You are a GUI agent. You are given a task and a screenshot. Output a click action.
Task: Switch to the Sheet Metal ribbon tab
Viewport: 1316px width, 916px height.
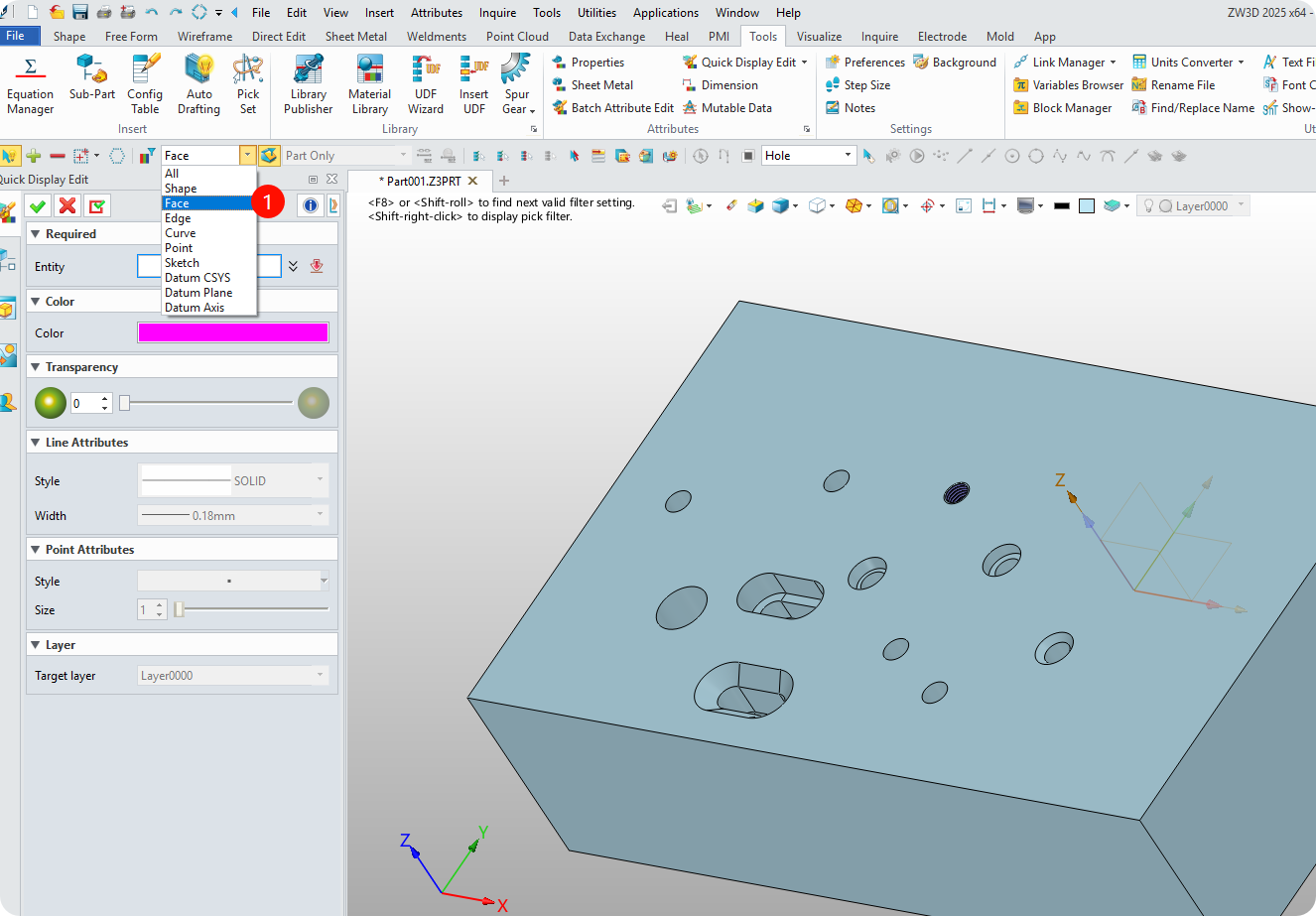tap(356, 36)
